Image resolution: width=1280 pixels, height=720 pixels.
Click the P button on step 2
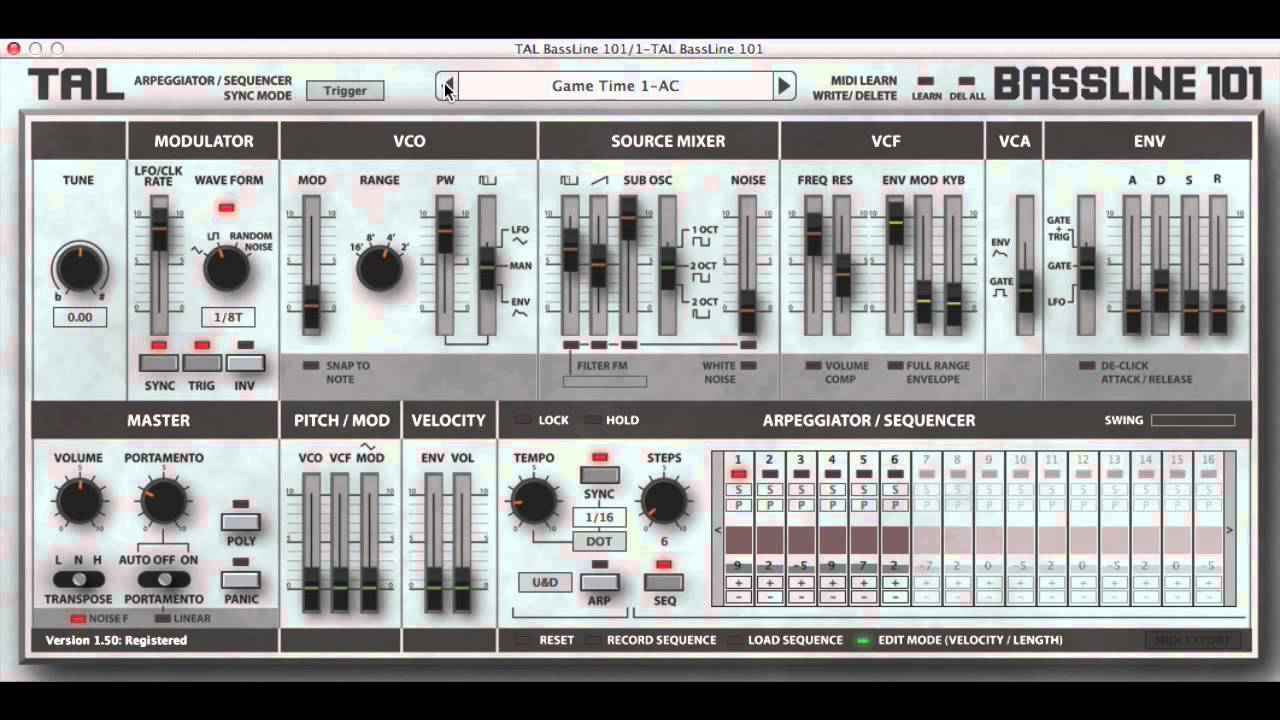(x=769, y=505)
